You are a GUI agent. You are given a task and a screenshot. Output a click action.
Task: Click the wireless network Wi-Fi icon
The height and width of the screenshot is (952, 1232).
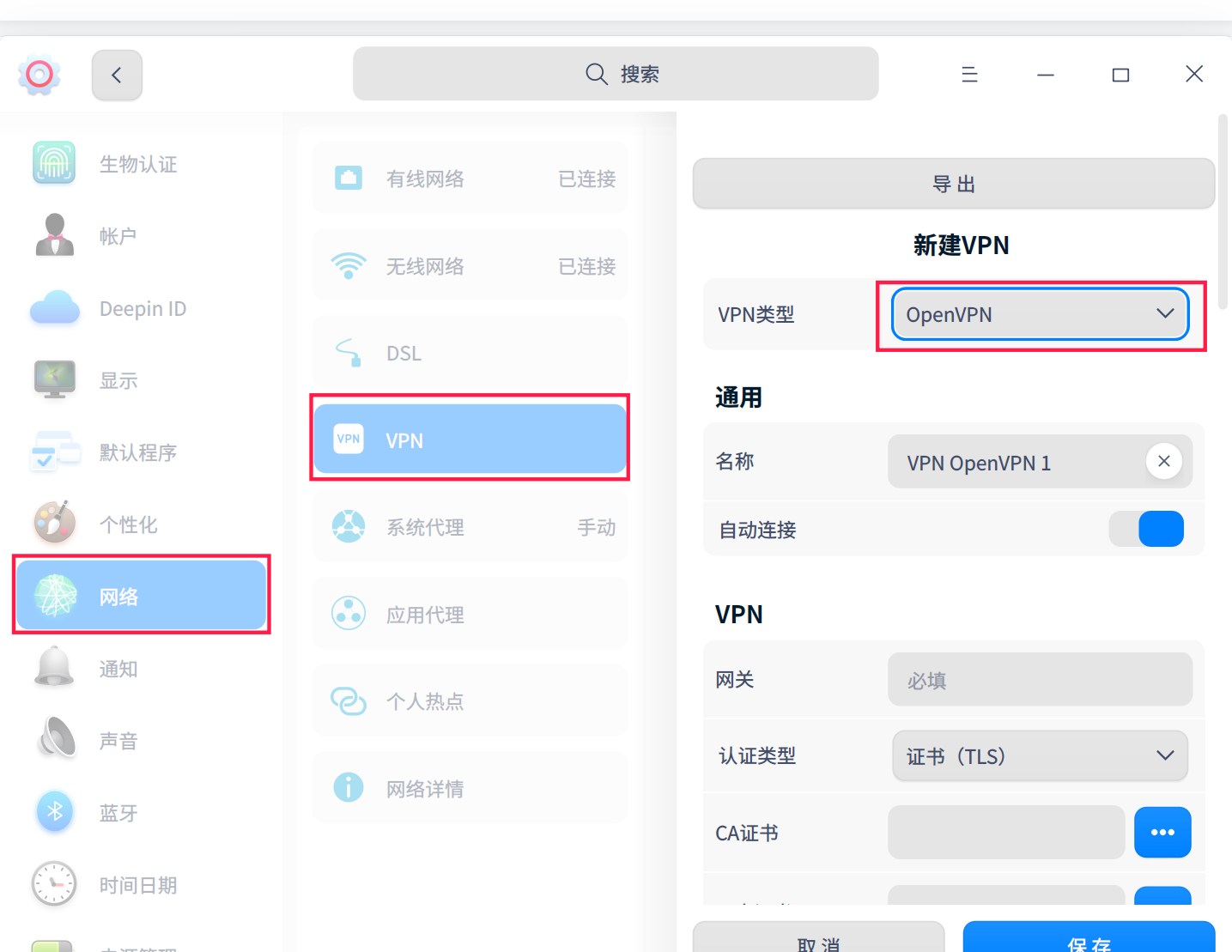coord(349,265)
